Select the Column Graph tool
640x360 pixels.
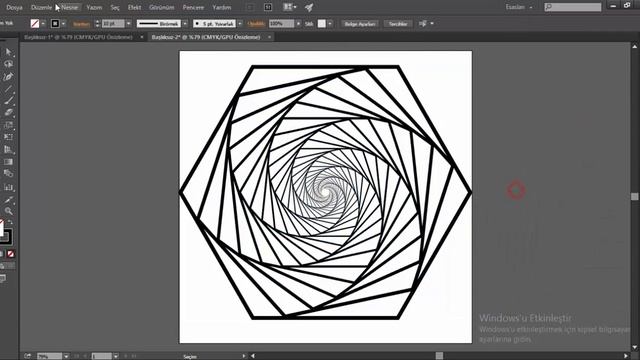[x=8, y=187]
